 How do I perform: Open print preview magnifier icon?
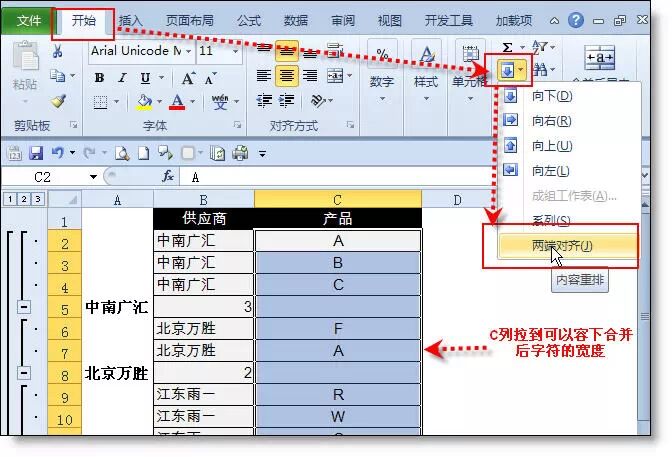pos(122,153)
